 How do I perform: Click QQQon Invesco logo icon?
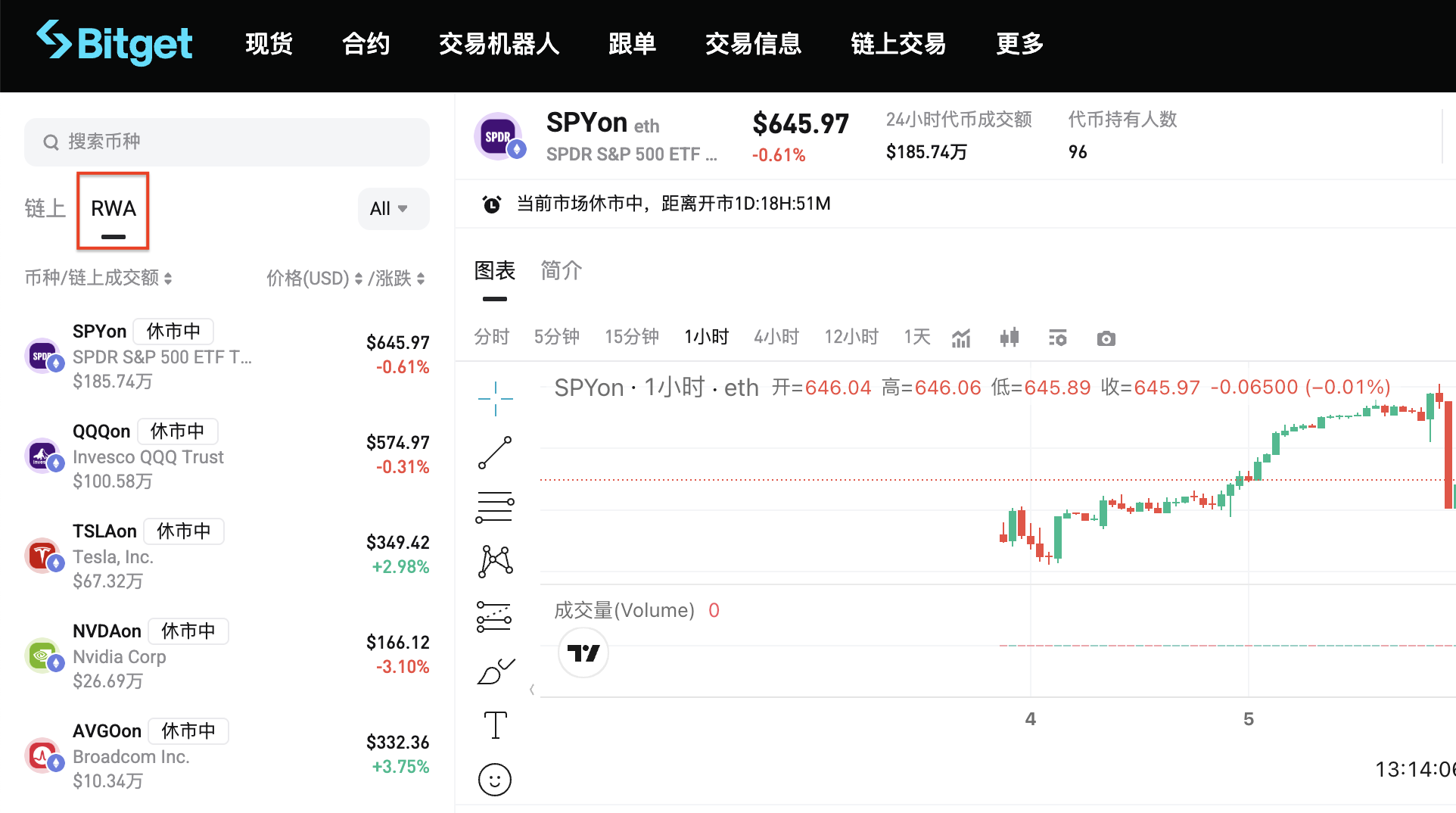pyautogui.click(x=43, y=456)
